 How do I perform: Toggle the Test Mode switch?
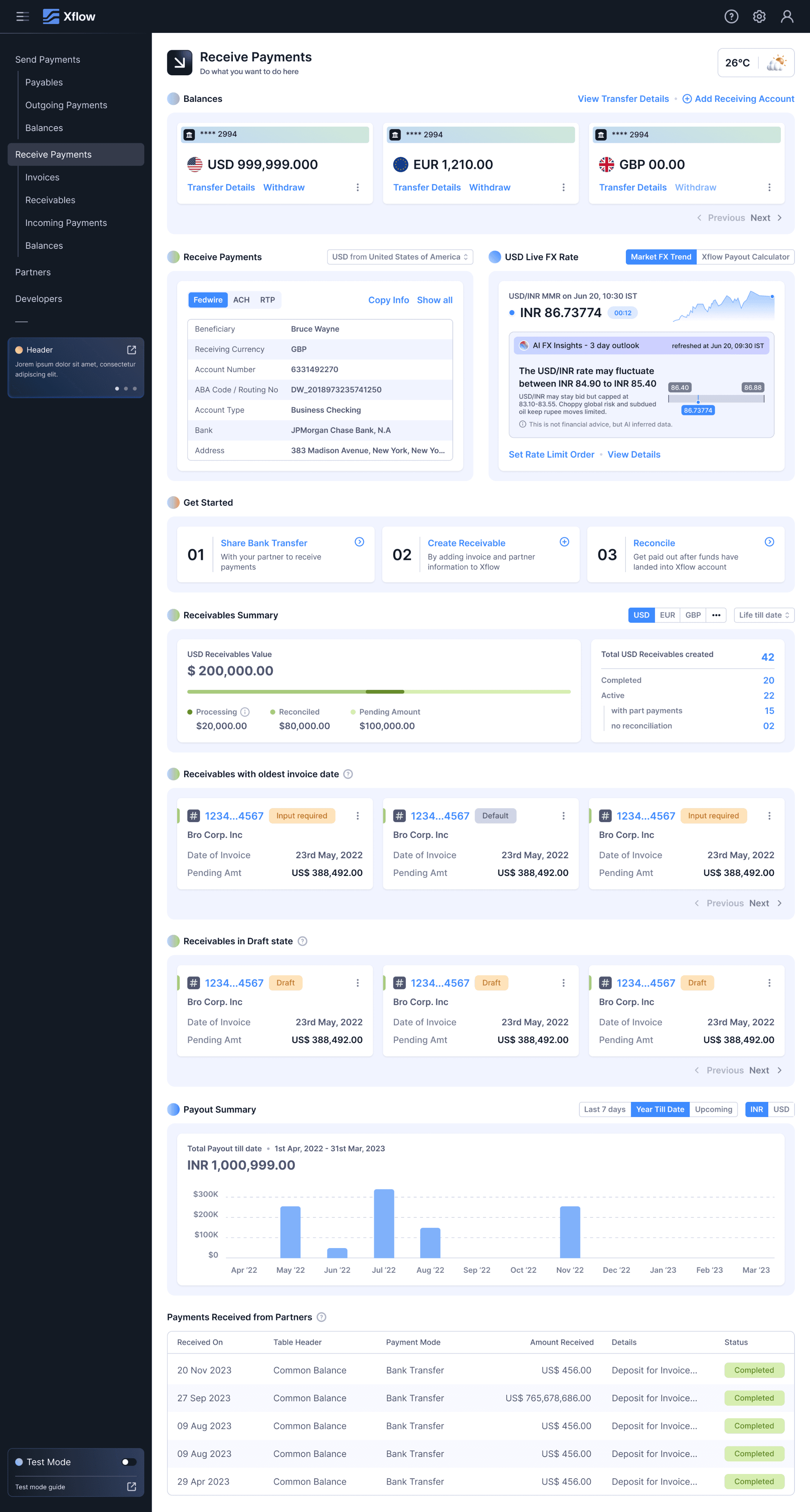(x=128, y=1461)
